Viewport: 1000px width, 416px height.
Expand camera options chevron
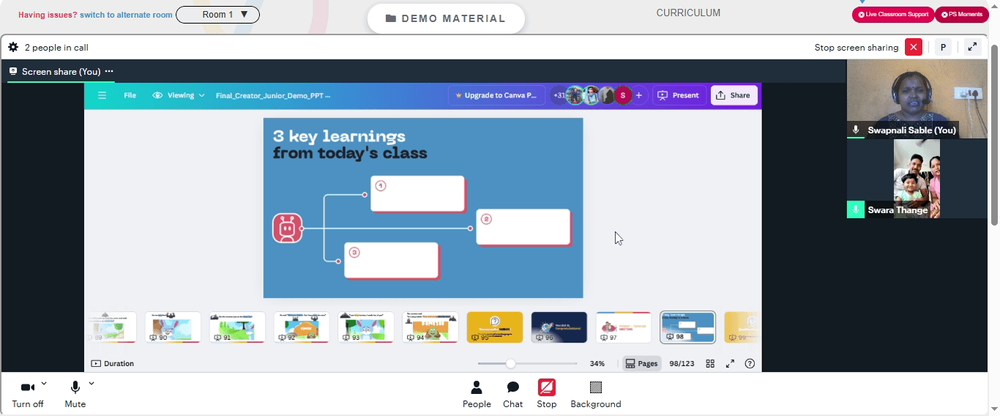[43, 383]
